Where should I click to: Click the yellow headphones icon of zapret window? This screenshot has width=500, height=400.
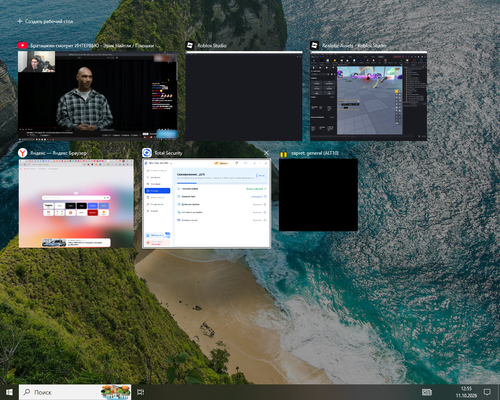[283, 153]
